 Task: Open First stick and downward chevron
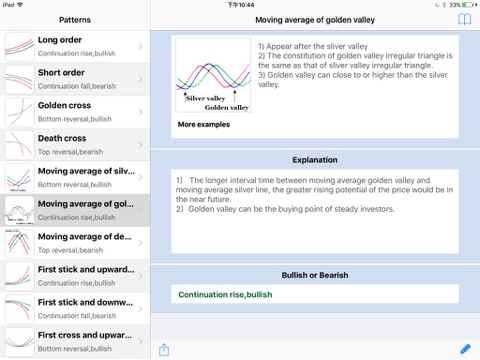click(141, 309)
